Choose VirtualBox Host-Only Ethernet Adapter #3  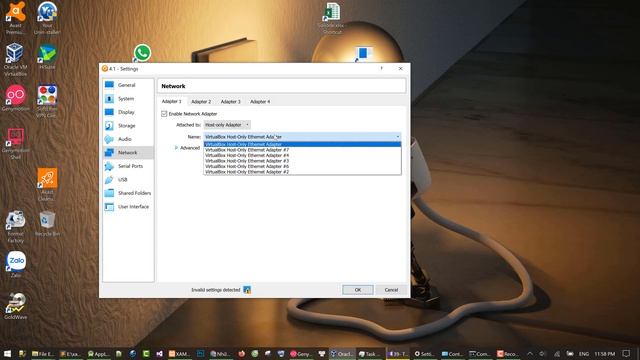(x=302, y=161)
